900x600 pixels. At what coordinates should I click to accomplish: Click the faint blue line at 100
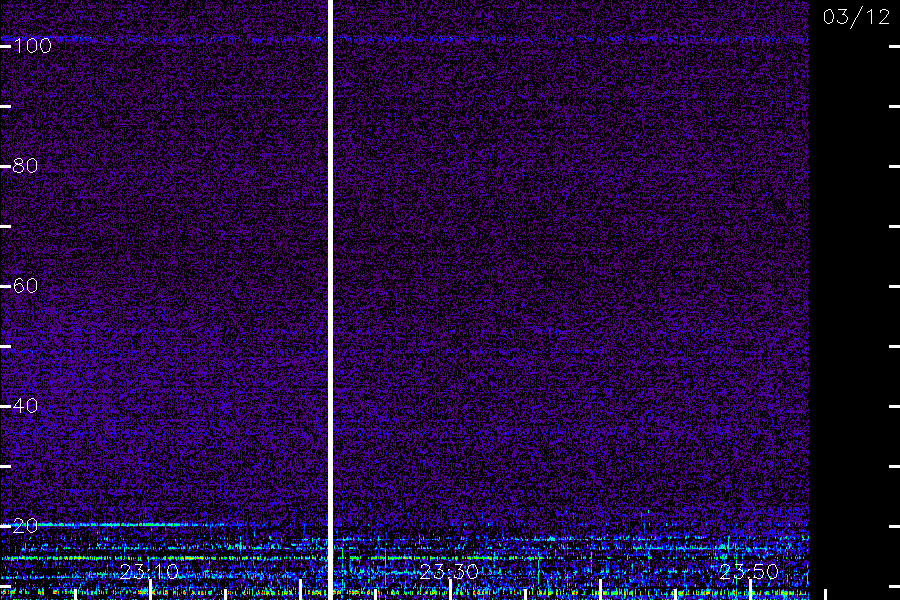point(404,40)
